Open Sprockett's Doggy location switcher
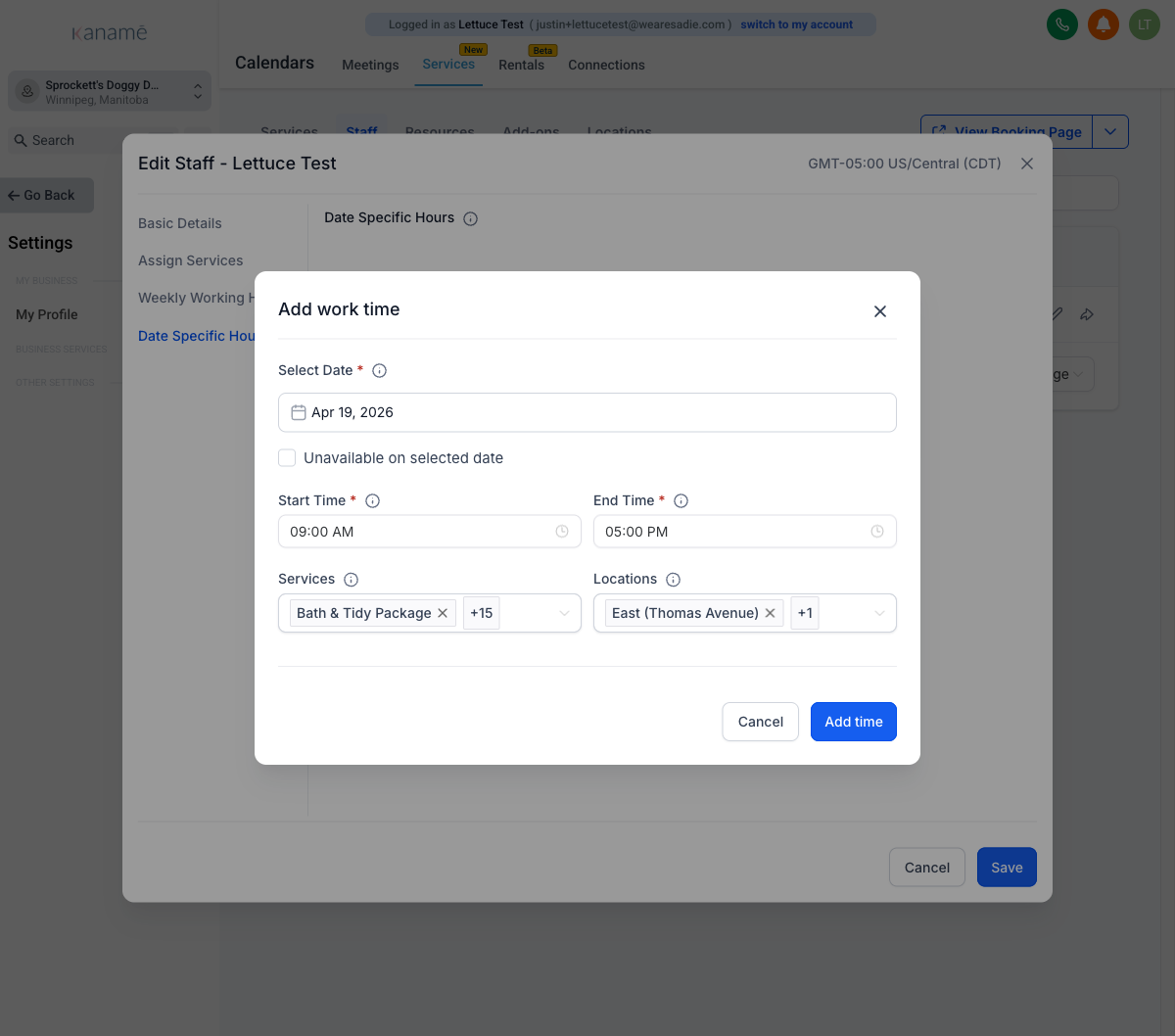Image resolution: width=1175 pixels, height=1036 pixels. pyautogui.click(x=110, y=92)
